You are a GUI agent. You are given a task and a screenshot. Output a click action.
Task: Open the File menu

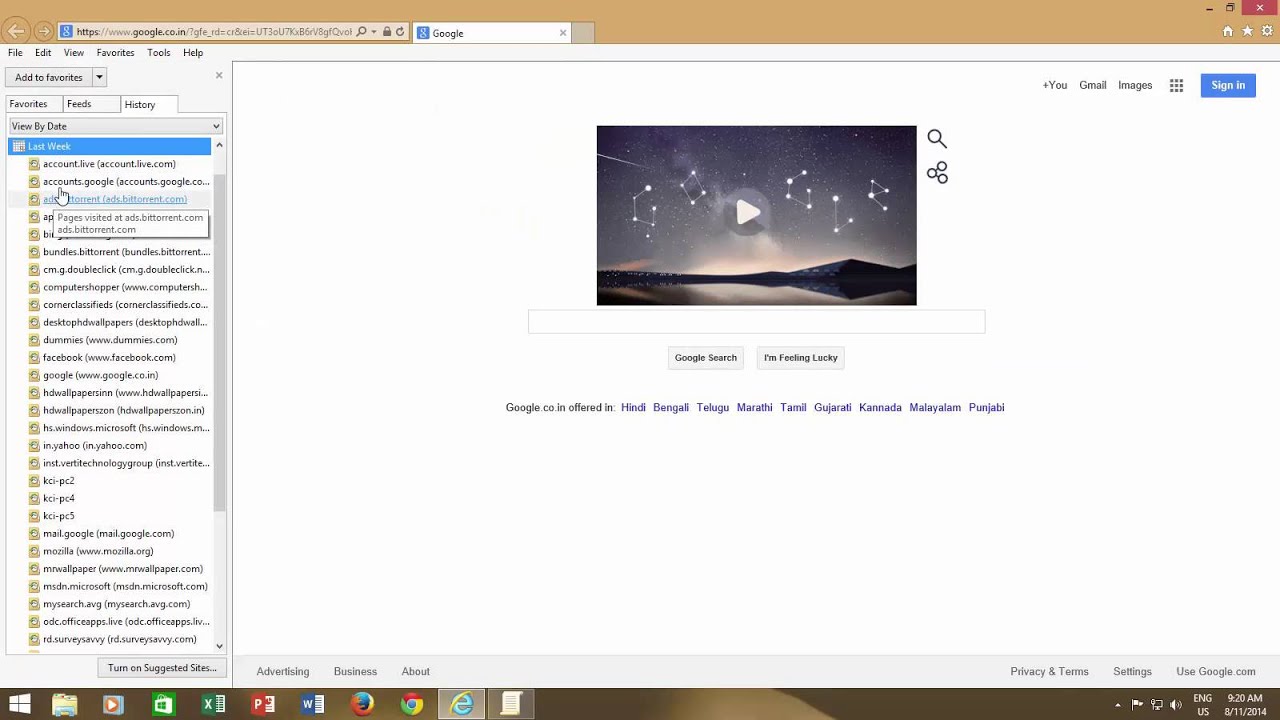15,53
